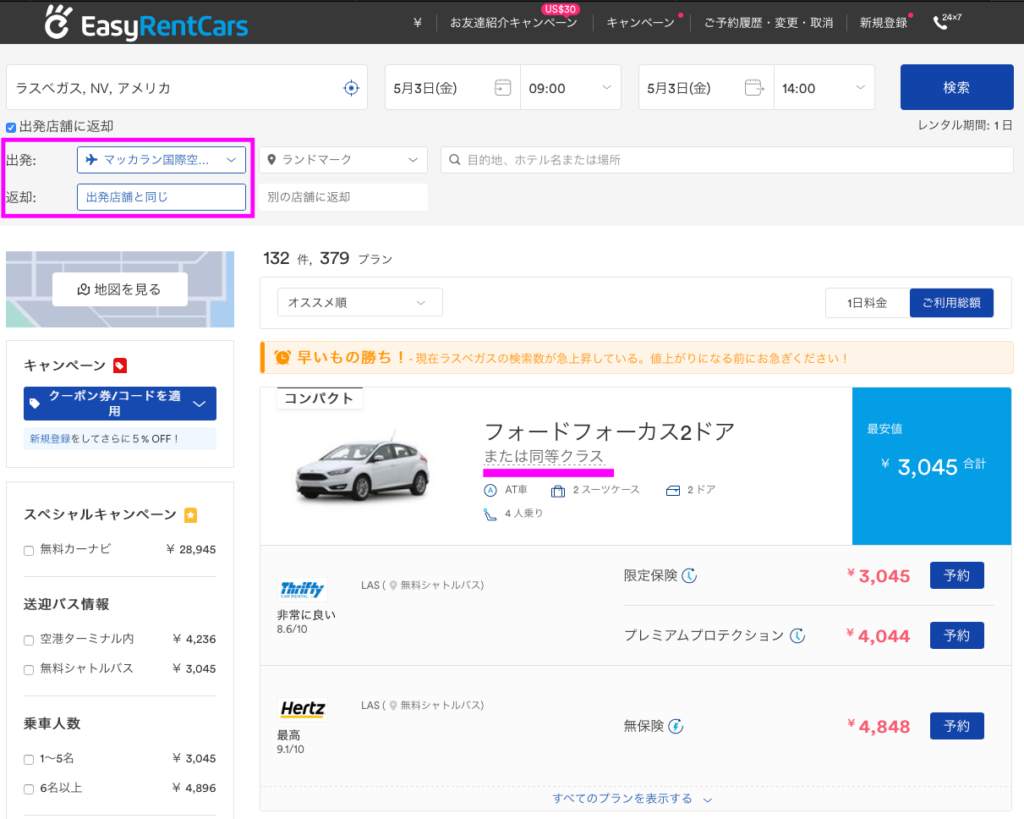The image size is (1024, 819).
Task: Open the ランドマーク dropdown
Action: point(343,160)
